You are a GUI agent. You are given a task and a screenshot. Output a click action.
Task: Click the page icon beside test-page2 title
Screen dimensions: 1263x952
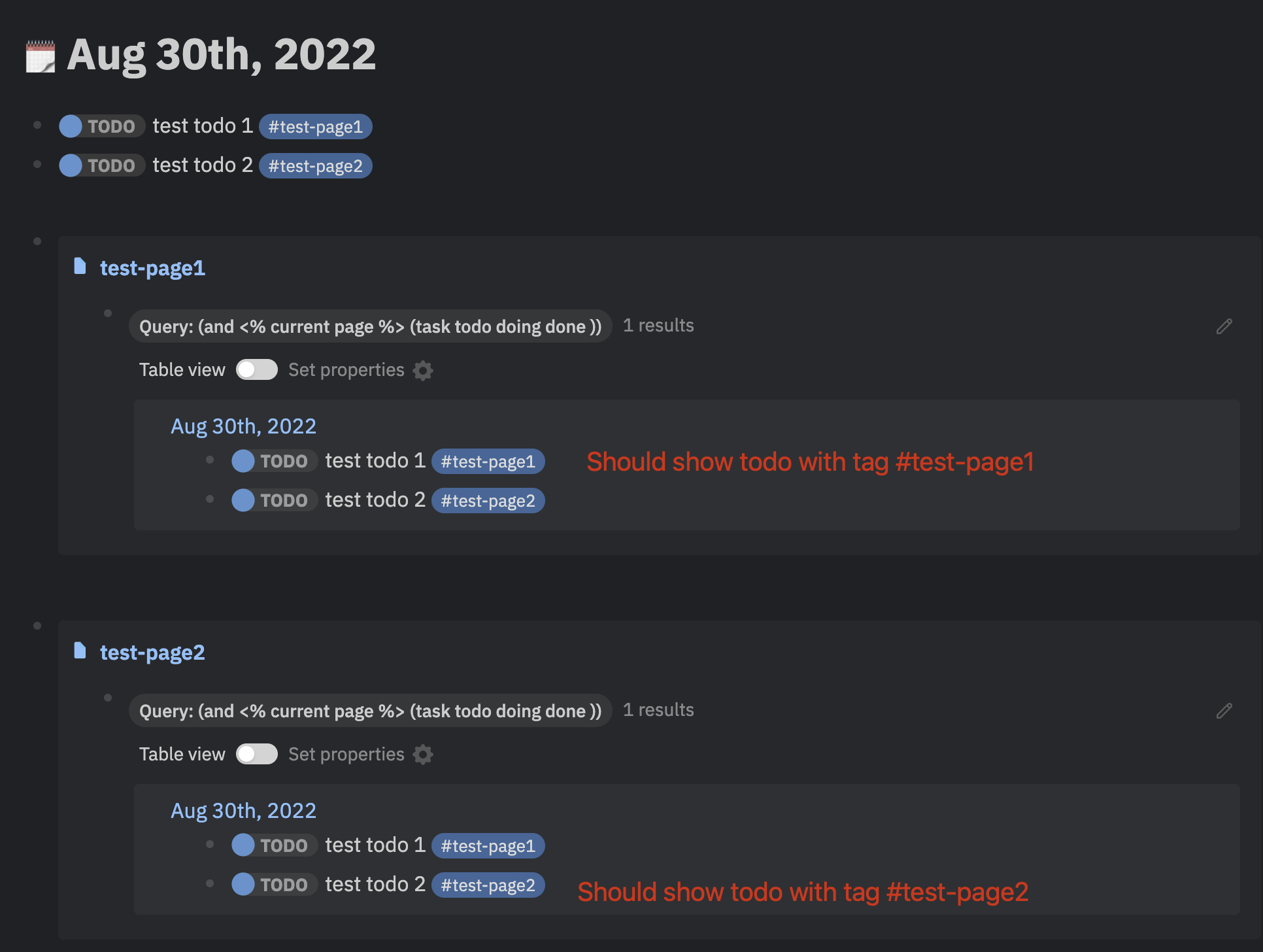click(x=80, y=651)
